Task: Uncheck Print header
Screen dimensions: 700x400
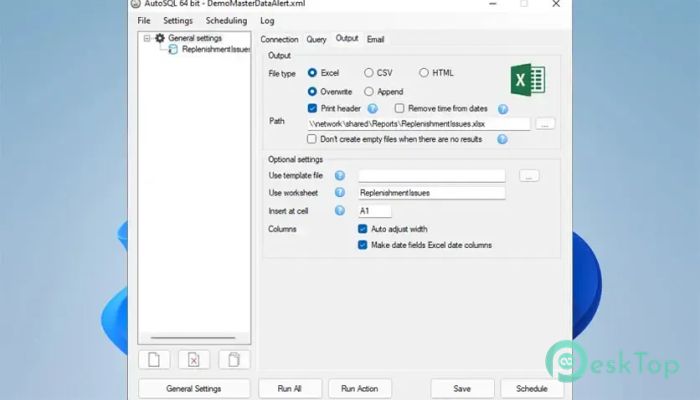Action: (x=312, y=108)
